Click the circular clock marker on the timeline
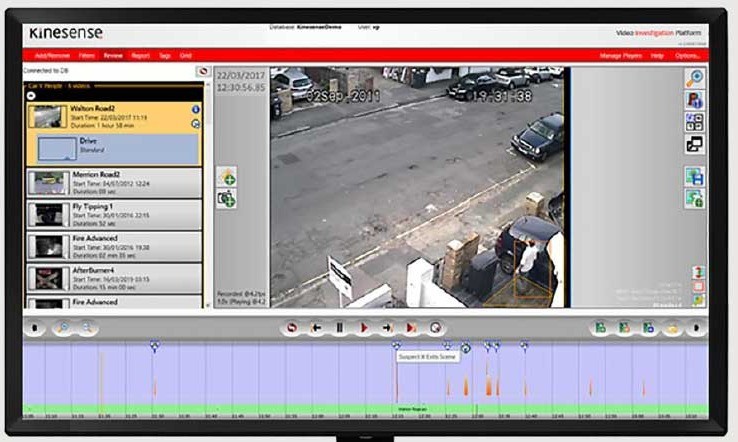Image resolution: width=738 pixels, height=442 pixels. (x=465, y=348)
